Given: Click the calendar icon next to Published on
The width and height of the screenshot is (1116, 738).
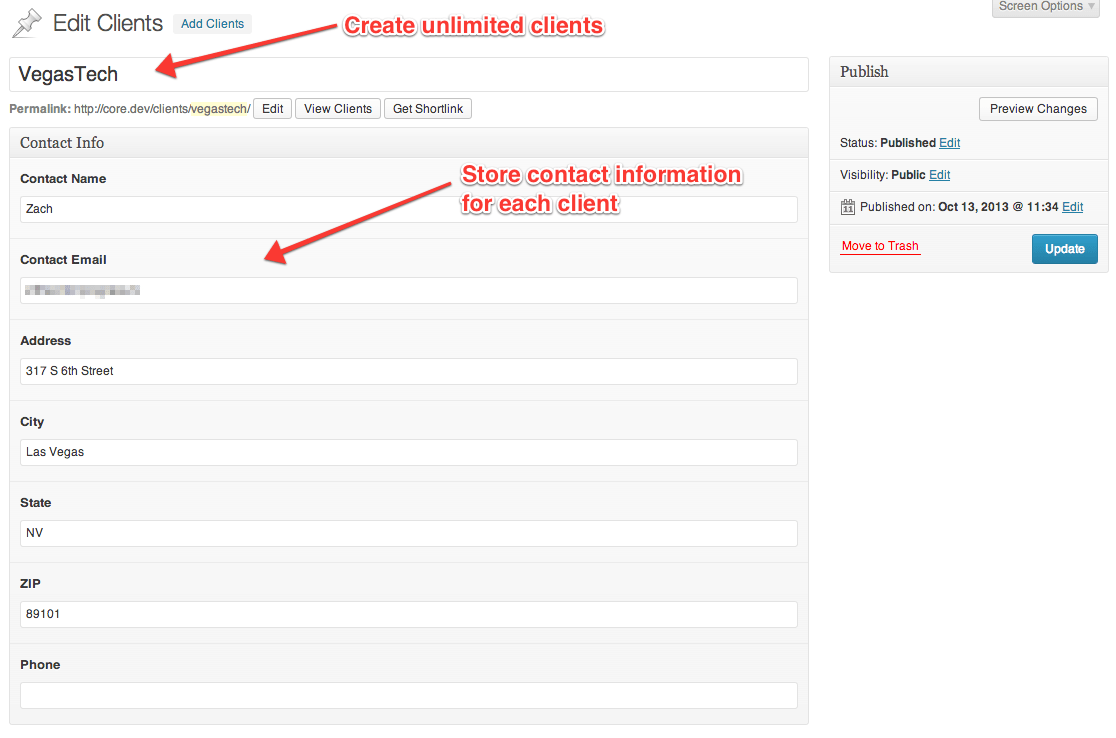Looking at the screenshot, I should click(x=847, y=207).
